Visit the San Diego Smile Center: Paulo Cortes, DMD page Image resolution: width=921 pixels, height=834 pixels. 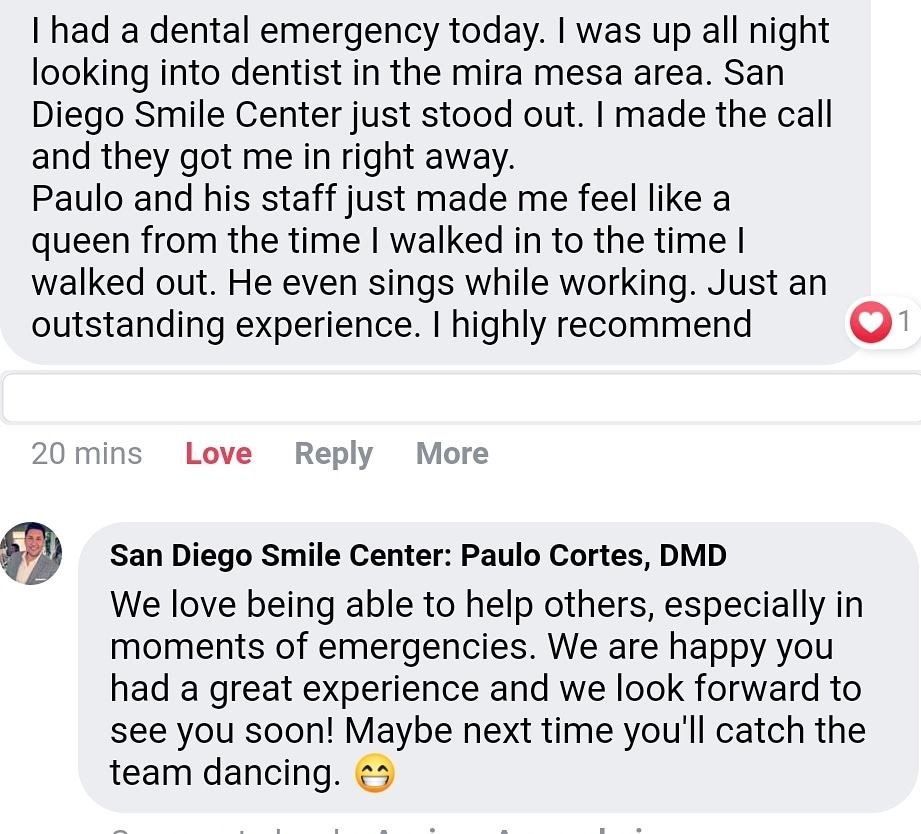click(418, 555)
